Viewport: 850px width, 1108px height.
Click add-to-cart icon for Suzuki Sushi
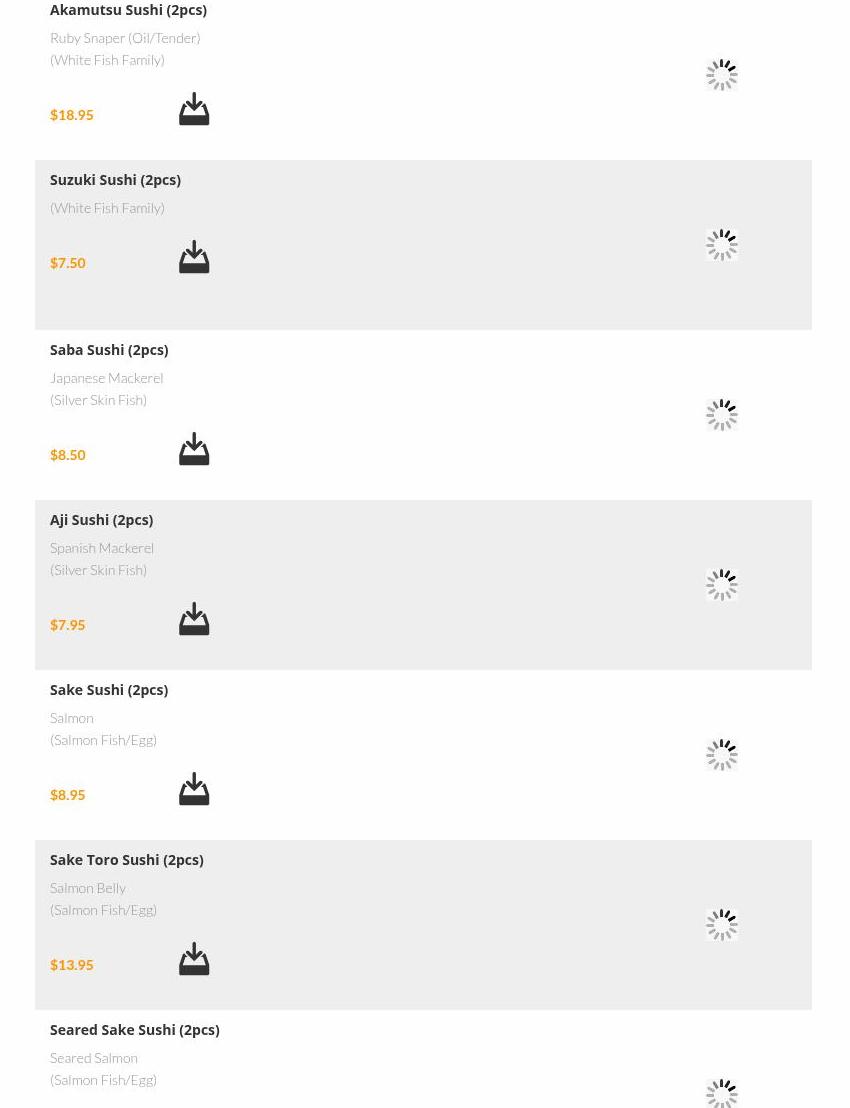coord(194,257)
